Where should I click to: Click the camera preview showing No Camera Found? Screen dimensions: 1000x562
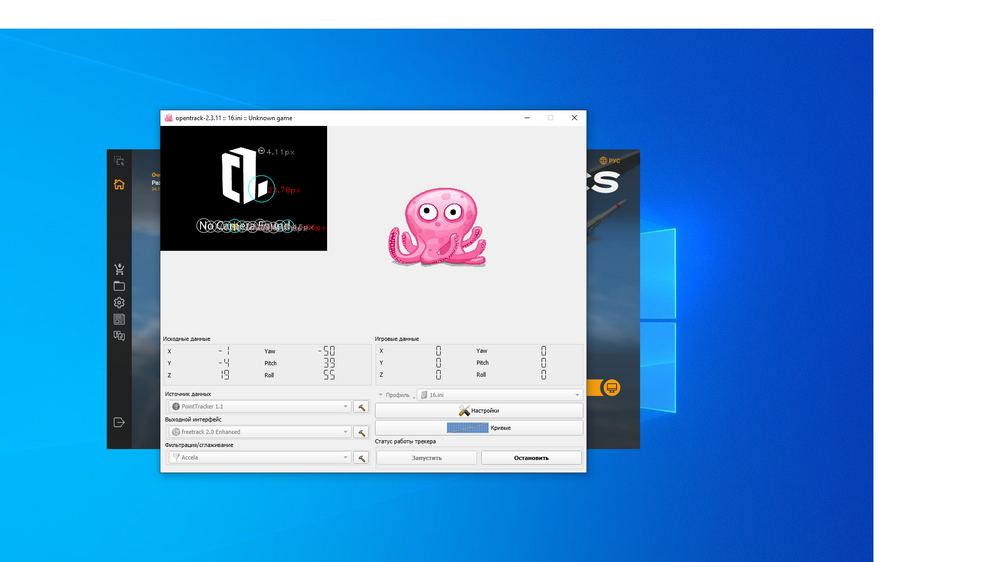tap(244, 188)
